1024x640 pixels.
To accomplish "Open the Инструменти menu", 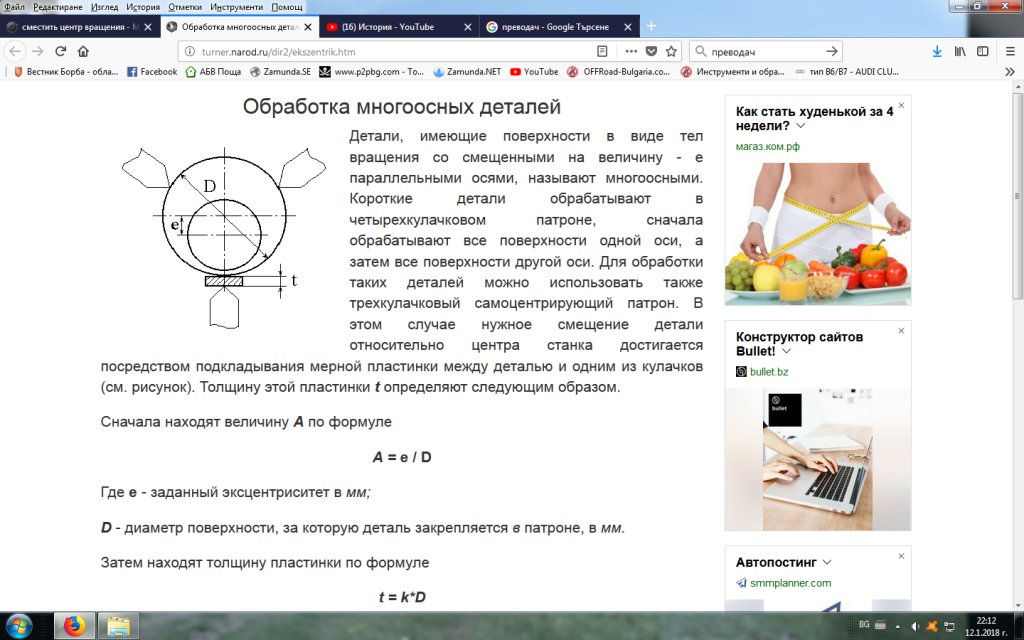I will pyautogui.click(x=236, y=7).
